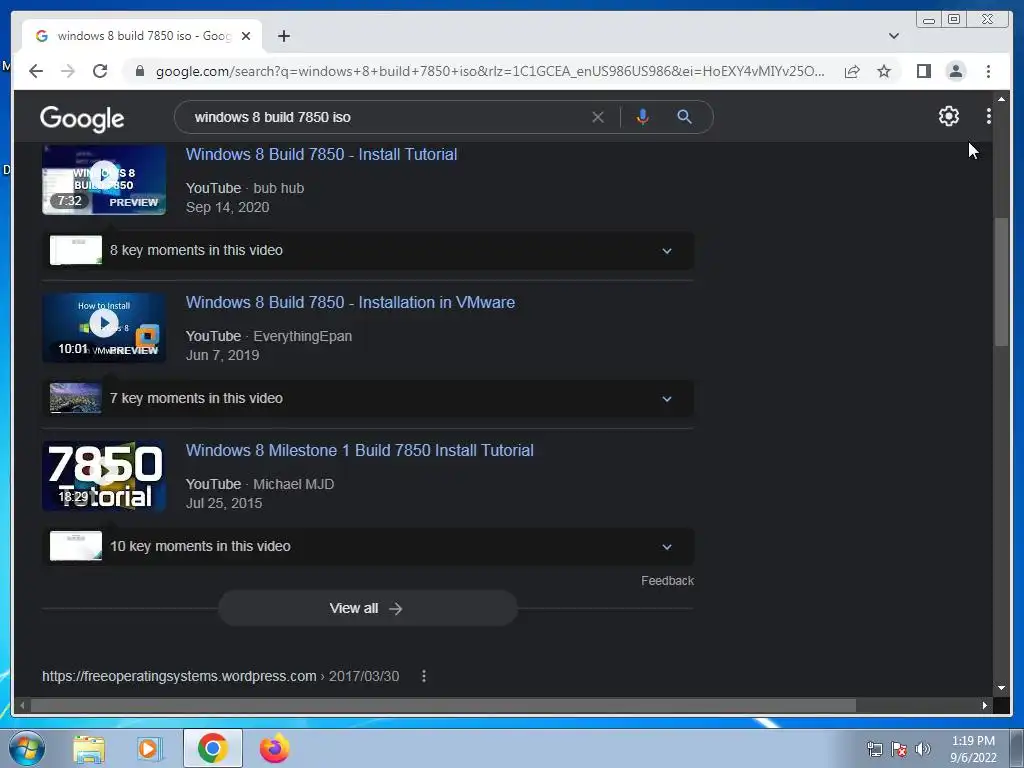Click the vertical scrollbar up arrow
This screenshot has height=768, width=1024.
click(1001, 99)
